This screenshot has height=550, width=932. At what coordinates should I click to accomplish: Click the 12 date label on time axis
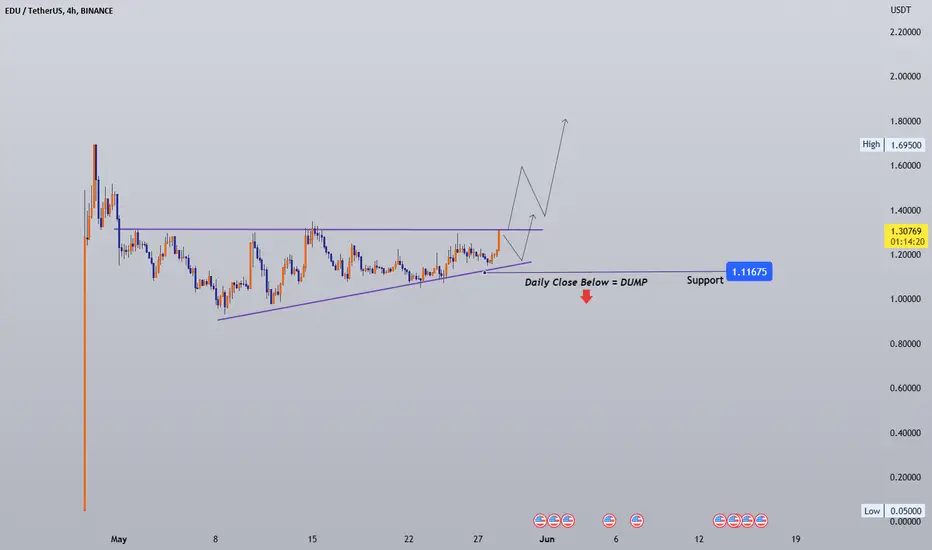699,539
